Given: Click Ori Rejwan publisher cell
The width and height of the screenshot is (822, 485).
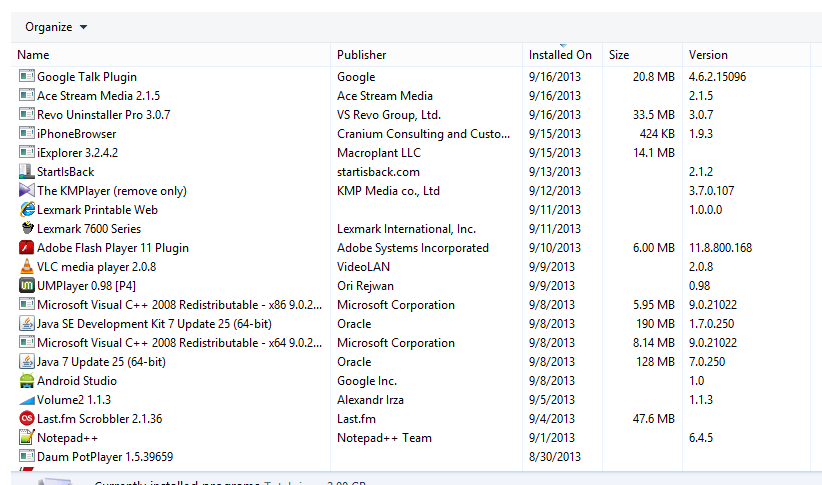Looking at the screenshot, I should (x=365, y=286).
